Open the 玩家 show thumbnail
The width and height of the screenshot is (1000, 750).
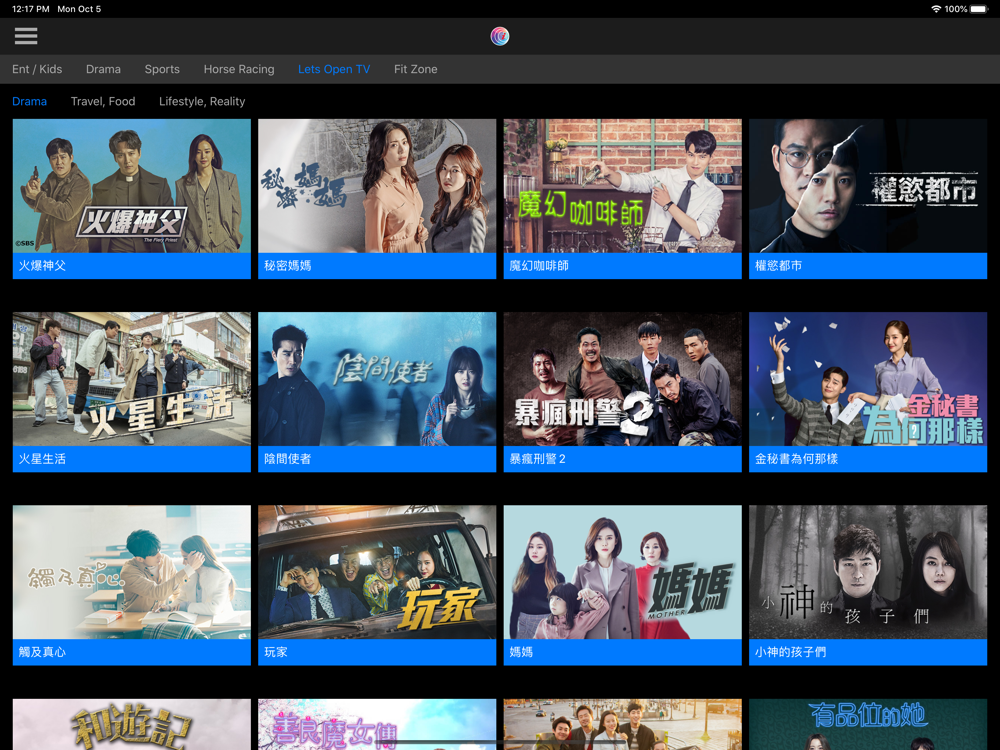click(x=377, y=572)
